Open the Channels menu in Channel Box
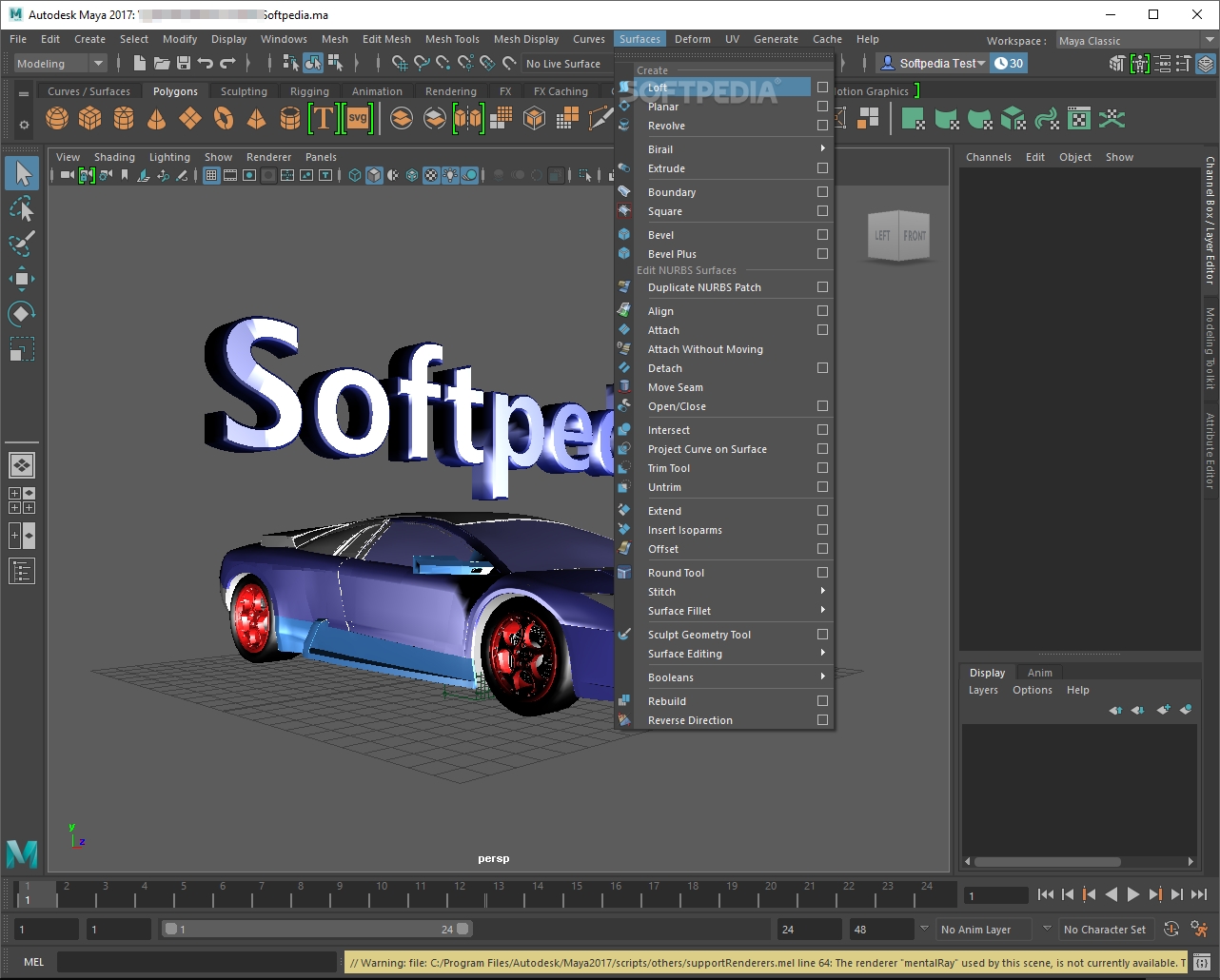This screenshot has height=980, width=1220. click(989, 157)
